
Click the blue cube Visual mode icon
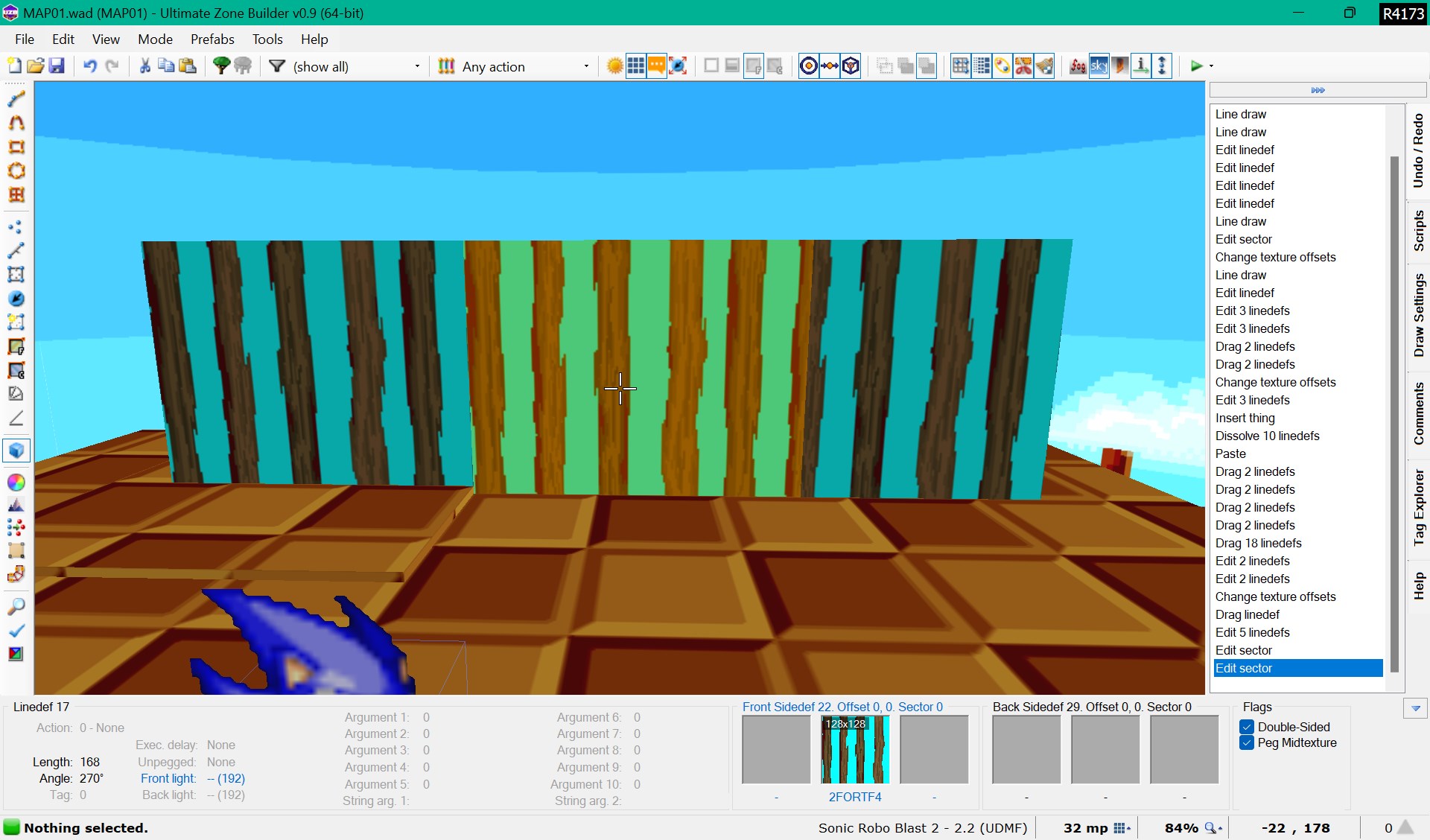tap(16, 451)
